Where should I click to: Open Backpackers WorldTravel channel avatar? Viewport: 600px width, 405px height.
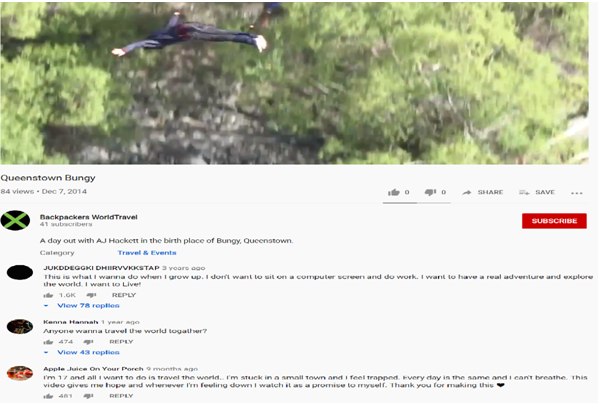[x=15, y=220]
